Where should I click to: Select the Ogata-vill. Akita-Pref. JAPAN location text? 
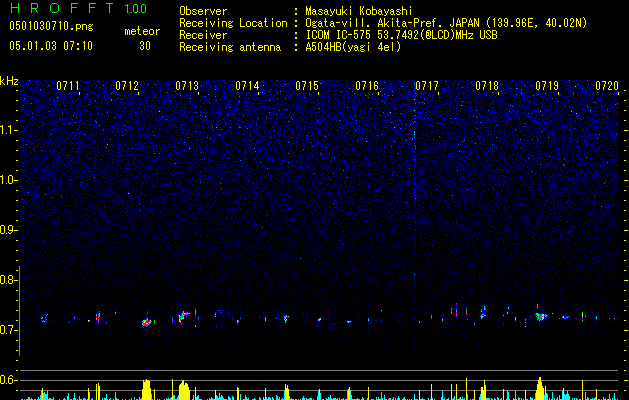446,23
